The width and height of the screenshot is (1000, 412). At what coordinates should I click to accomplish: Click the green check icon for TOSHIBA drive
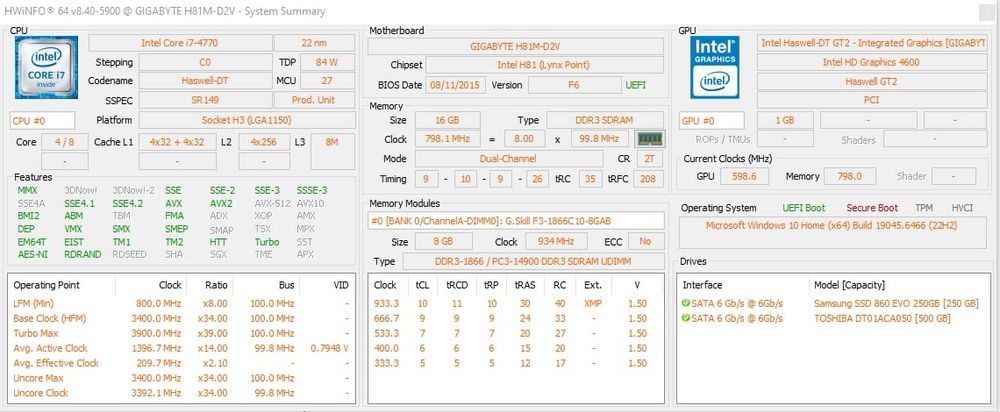686,318
